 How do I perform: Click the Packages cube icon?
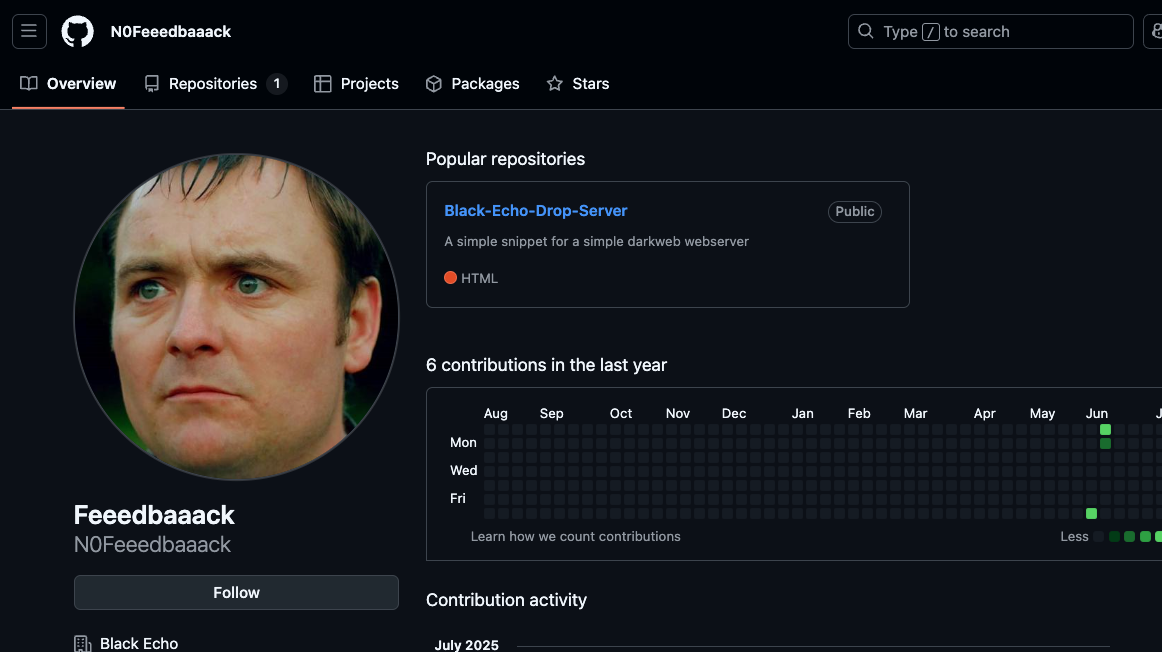pyautogui.click(x=434, y=84)
